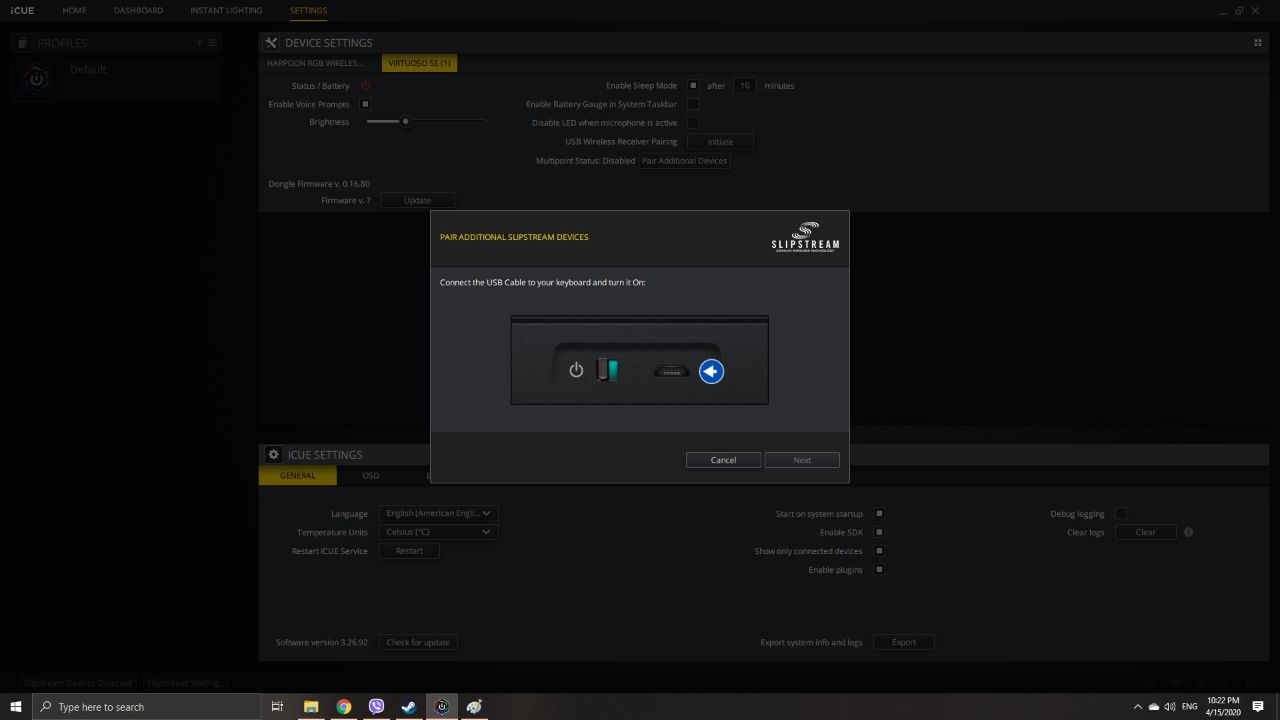1280x720 pixels.
Task: Open the Windows Start menu
Action: click(x=16, y=707)
